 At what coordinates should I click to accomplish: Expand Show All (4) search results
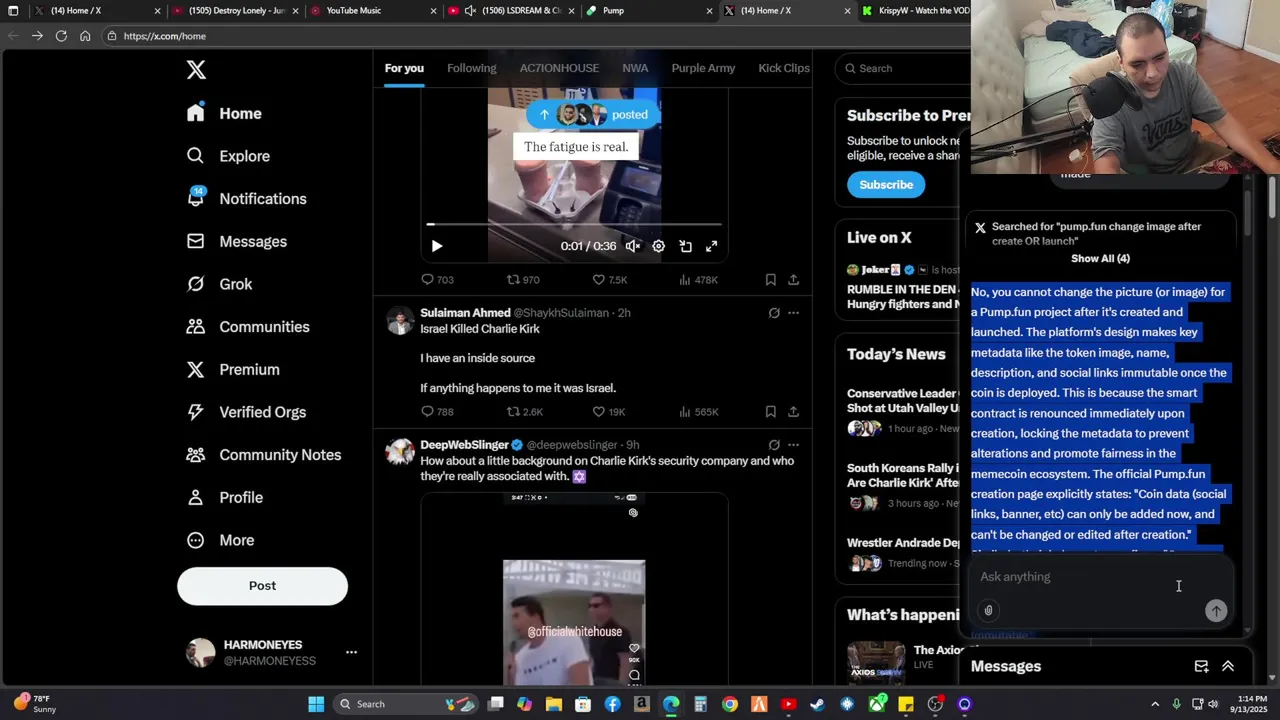1100,259
